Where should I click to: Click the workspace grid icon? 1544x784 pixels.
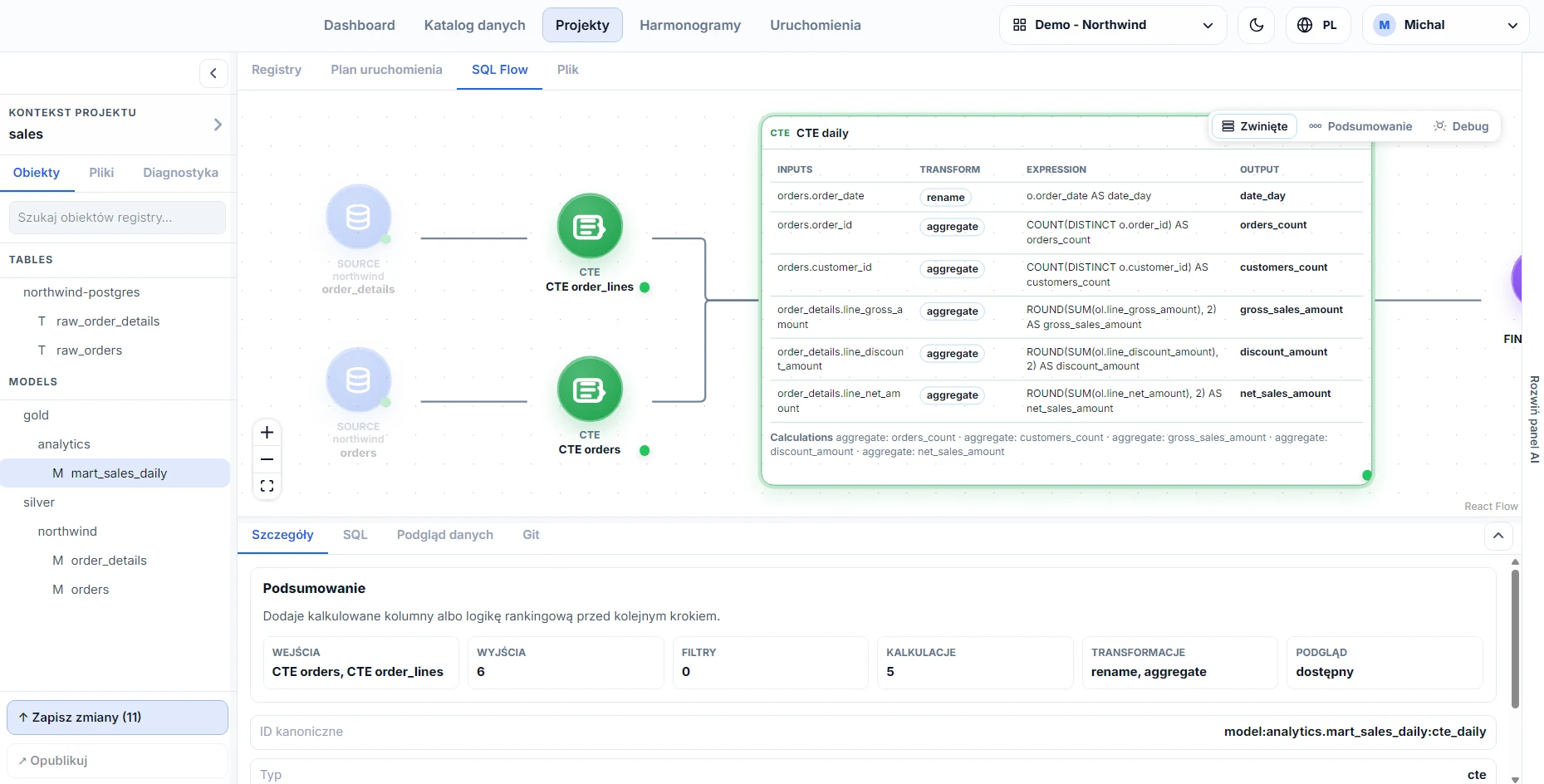tap(1020, 25)
